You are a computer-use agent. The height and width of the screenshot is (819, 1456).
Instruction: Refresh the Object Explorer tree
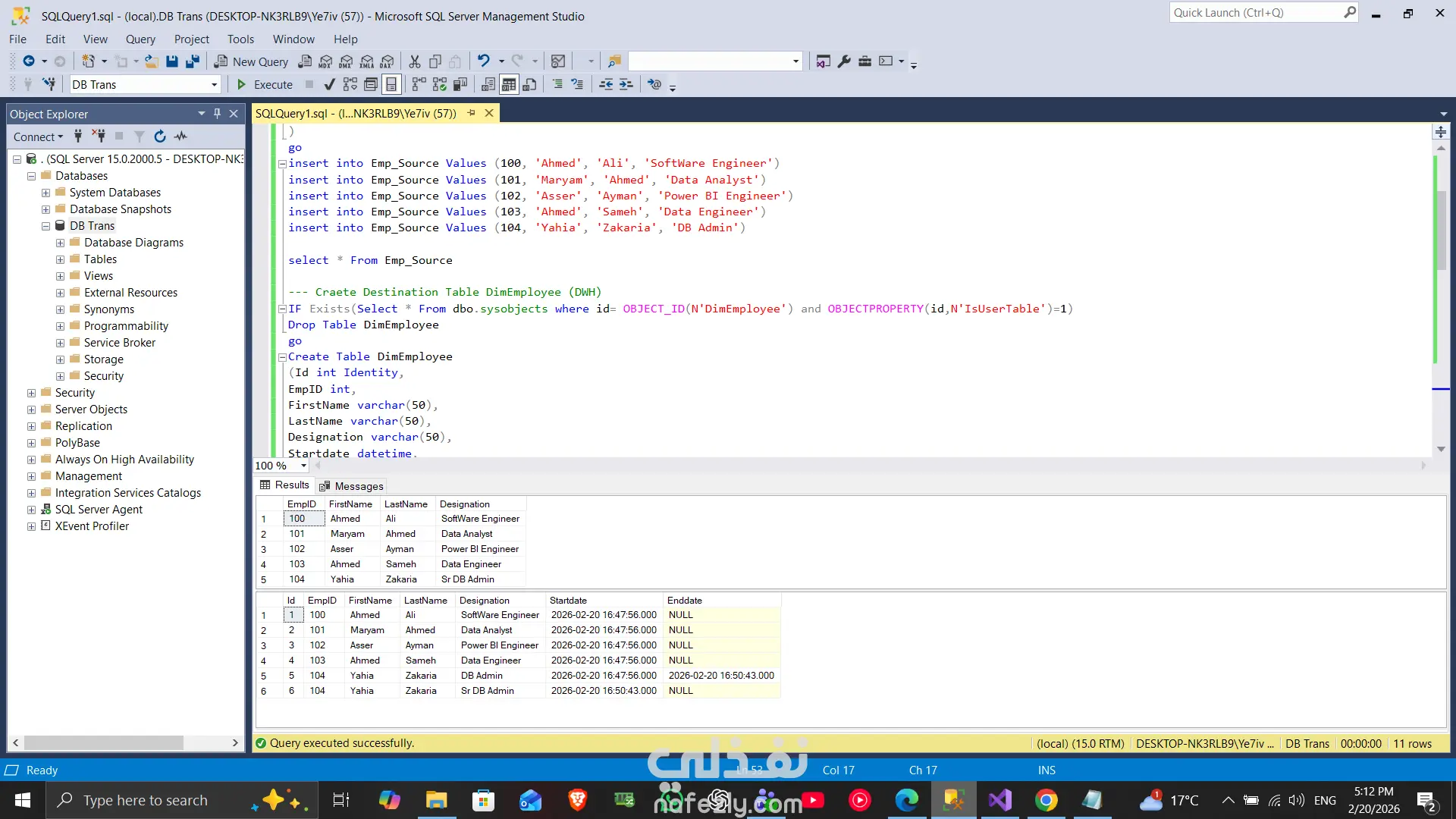pos(159,136)
